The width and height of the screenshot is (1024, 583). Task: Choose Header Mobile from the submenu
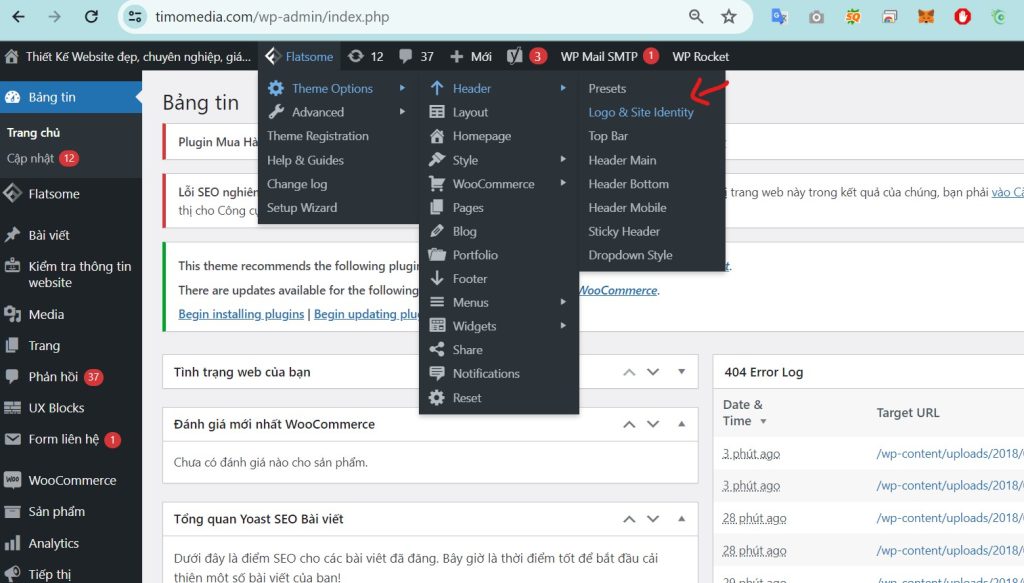627,208
